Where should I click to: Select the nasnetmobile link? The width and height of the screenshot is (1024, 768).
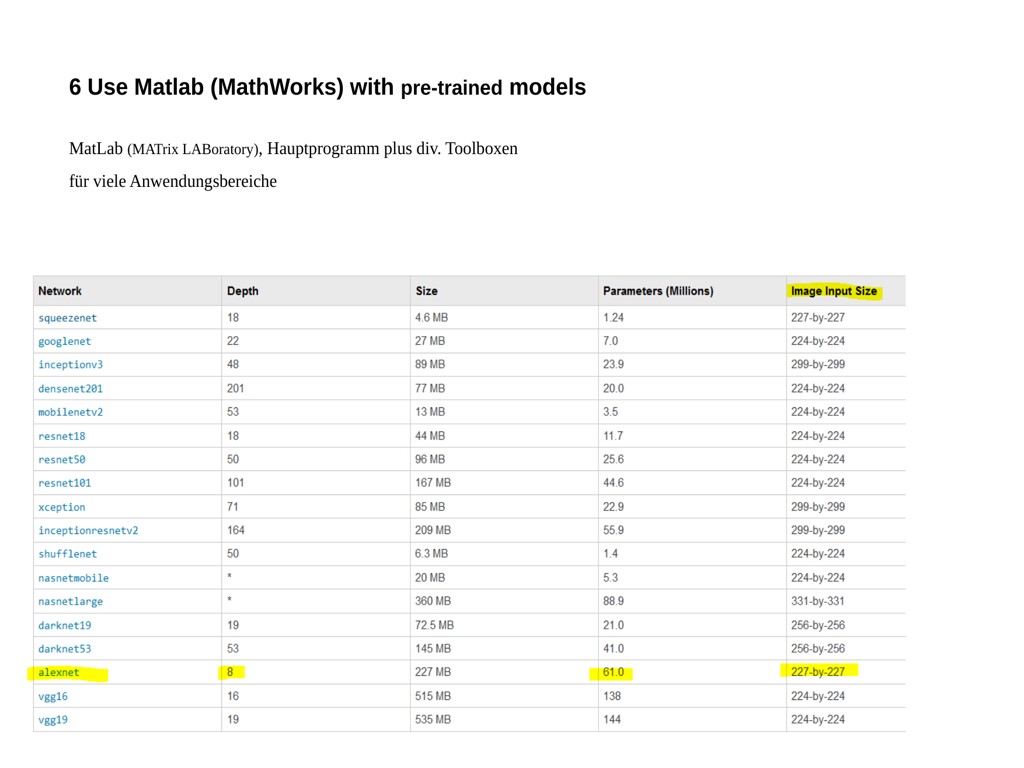click(73, 578)
